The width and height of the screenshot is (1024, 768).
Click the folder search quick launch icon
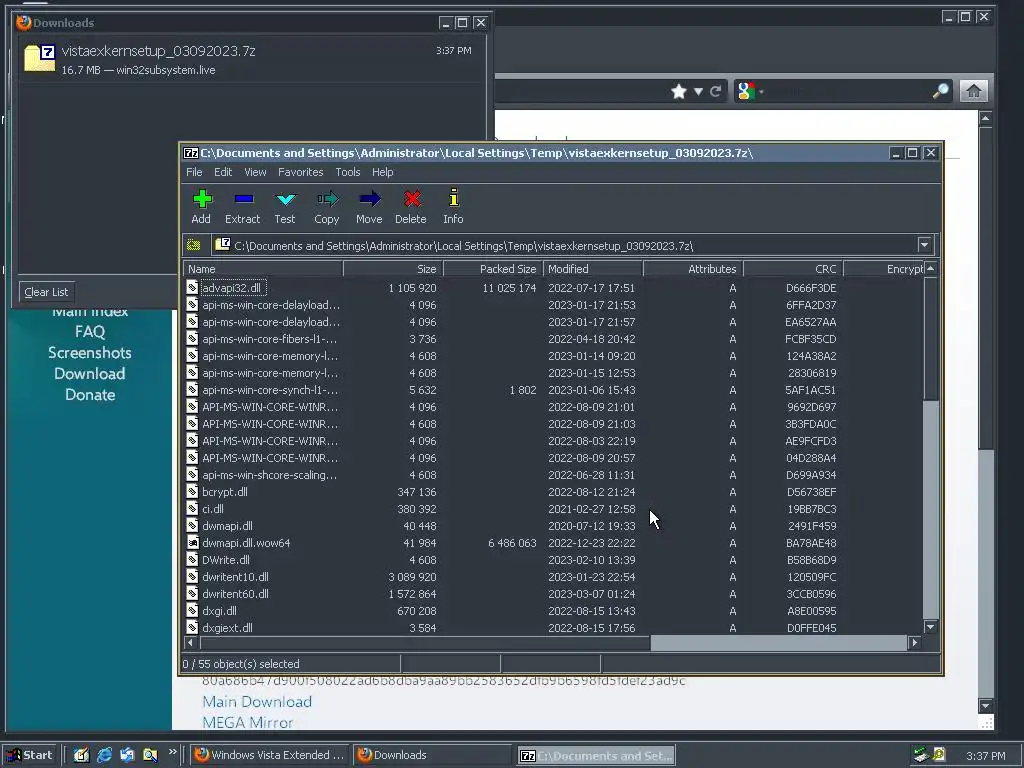(x=150, y=755)
